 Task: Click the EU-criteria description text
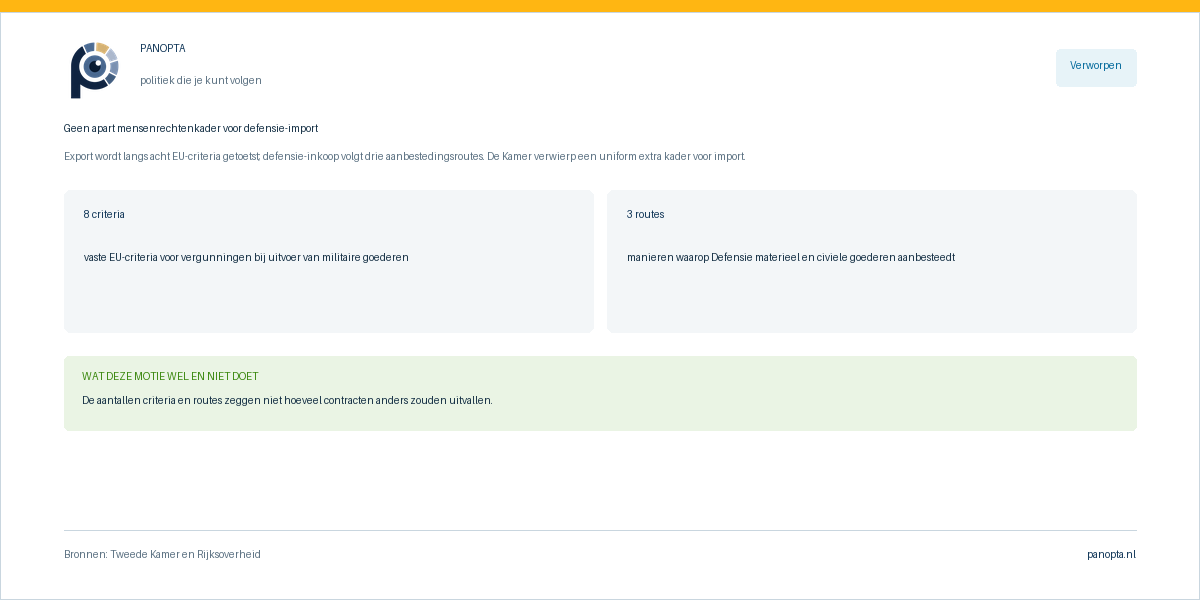(x=246, y=257)
